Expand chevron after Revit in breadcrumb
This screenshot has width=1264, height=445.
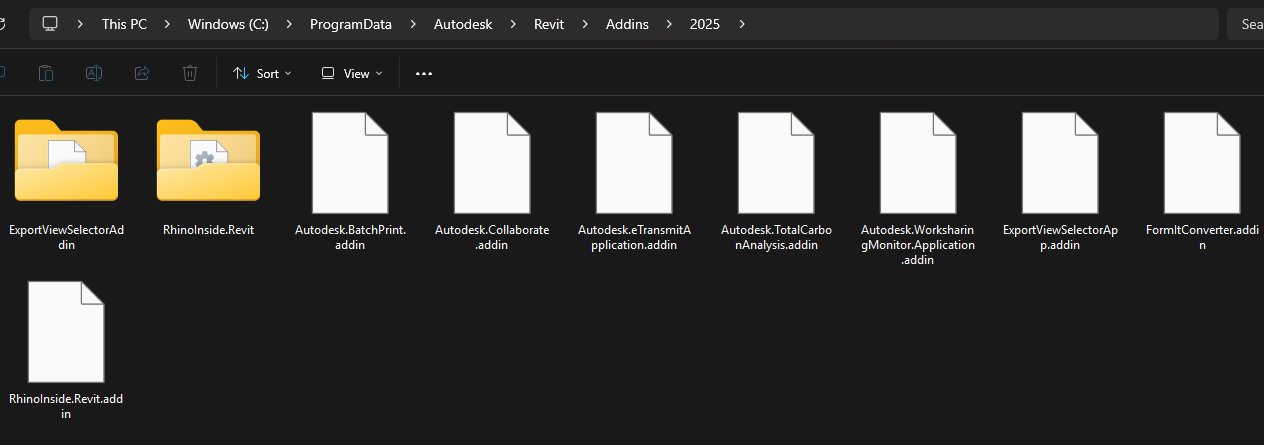[x=586, y=24]
